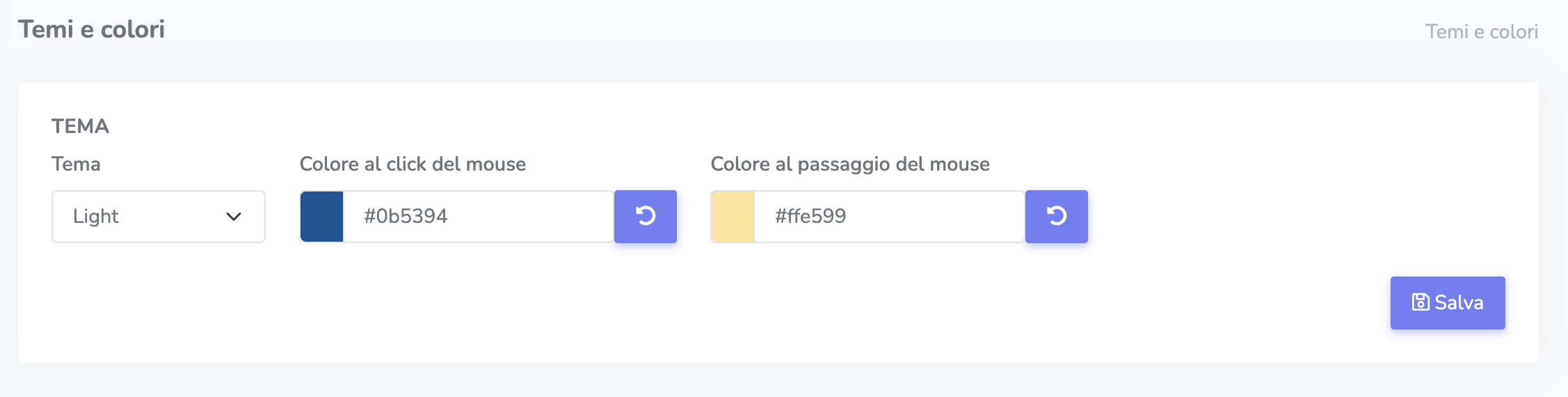Reset the mouse hover color to default

(x=1056, y=216)
